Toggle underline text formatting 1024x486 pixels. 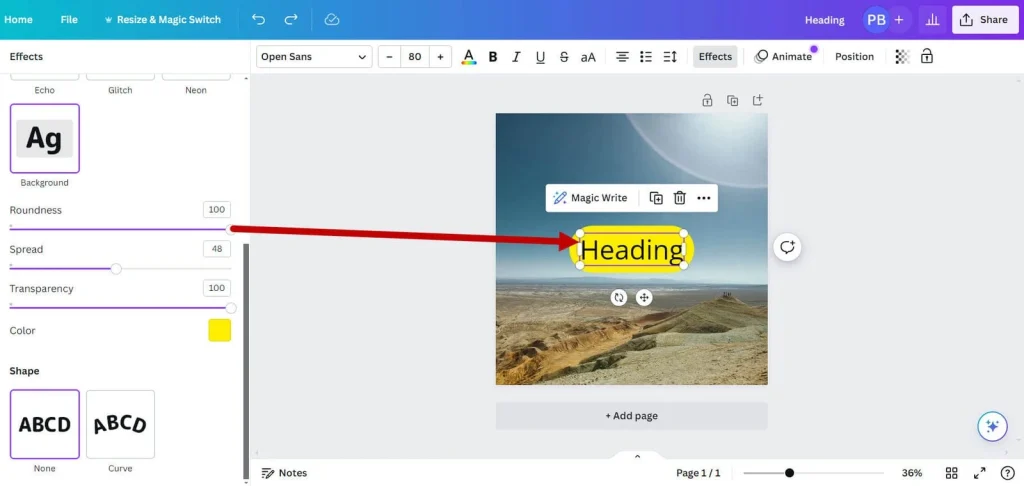pyautogui.click(x=540, y=57)
